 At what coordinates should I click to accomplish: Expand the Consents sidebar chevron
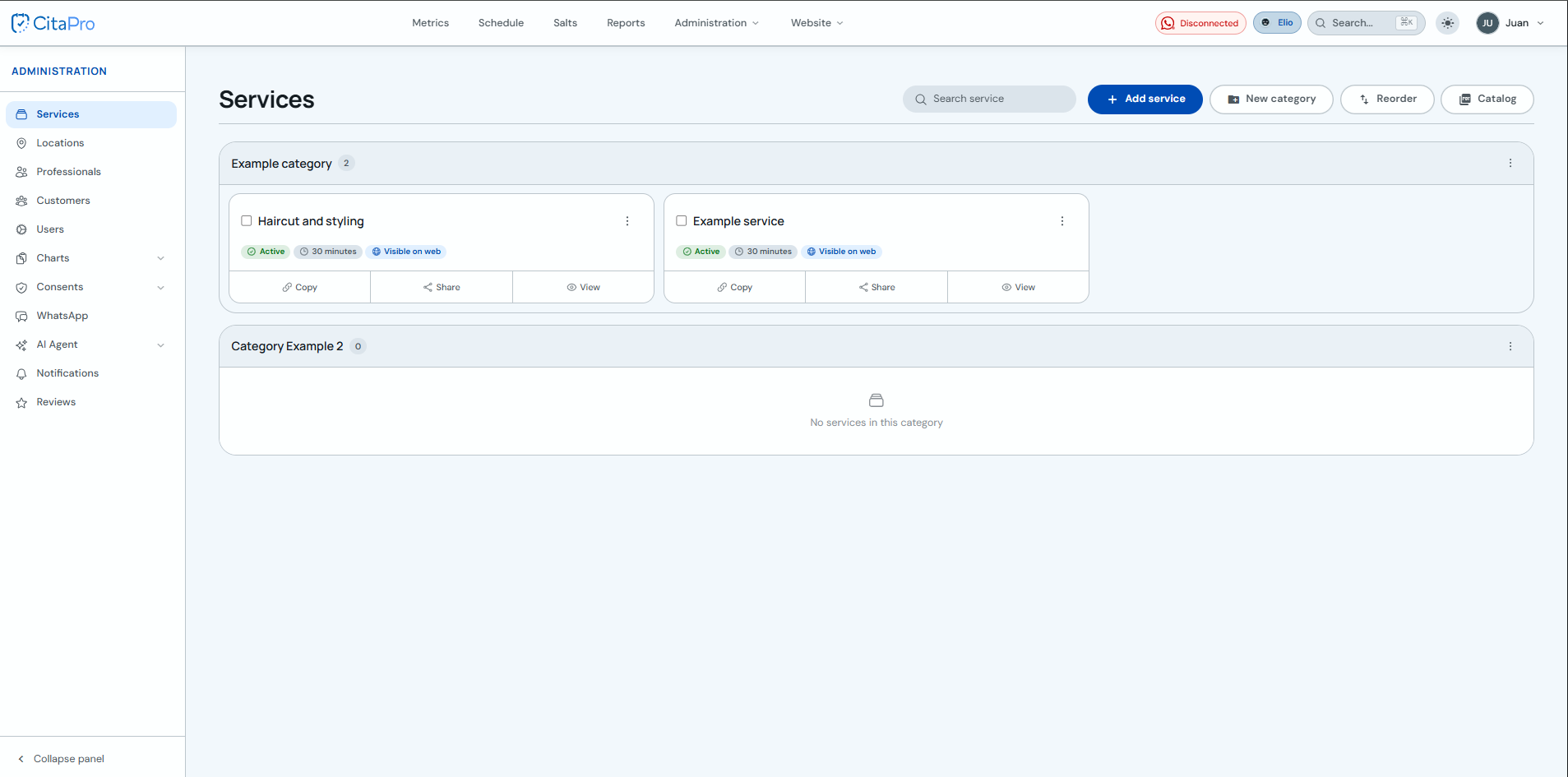tap(160, 287)
